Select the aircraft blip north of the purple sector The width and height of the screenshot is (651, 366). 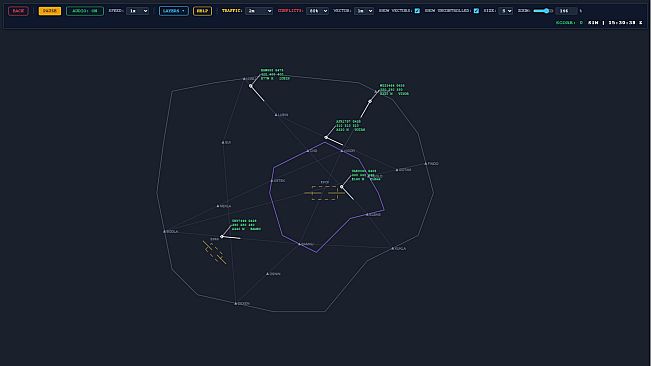pos(326,137)
